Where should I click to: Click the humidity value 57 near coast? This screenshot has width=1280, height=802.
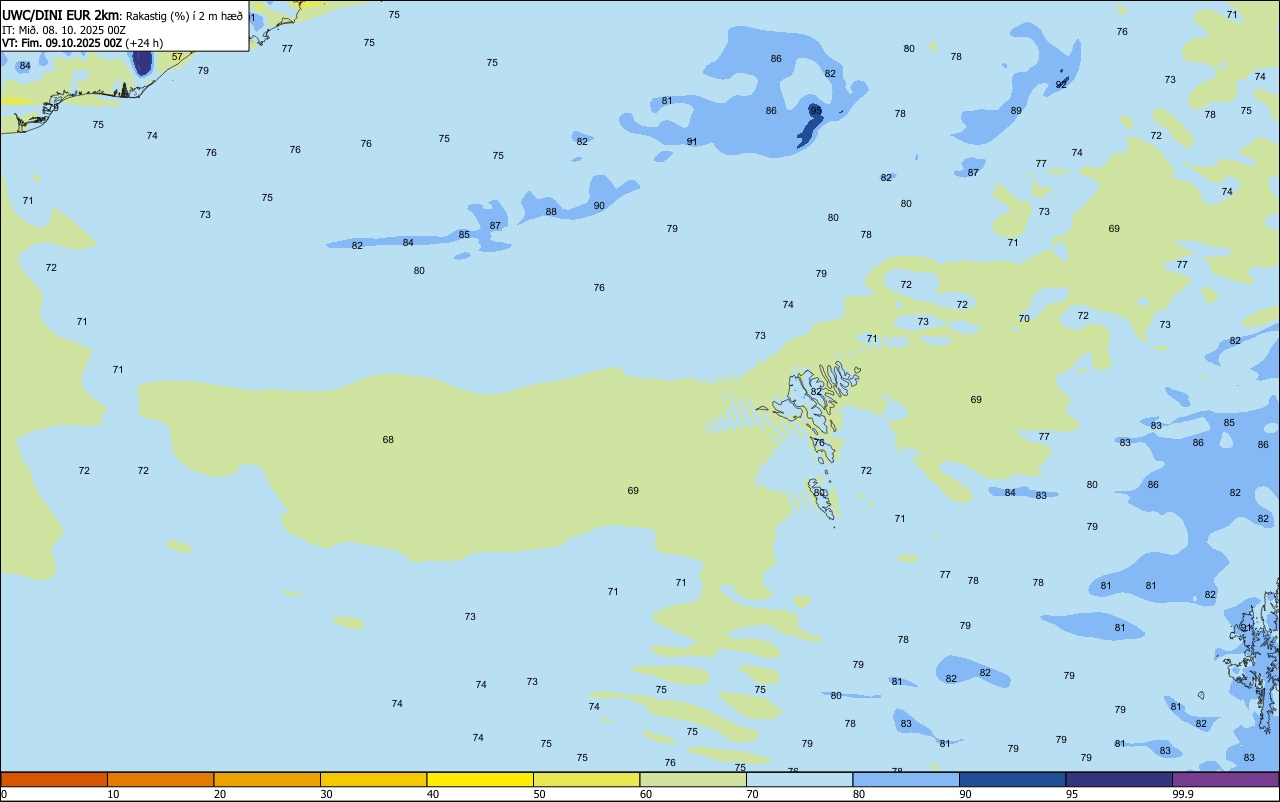177,57
